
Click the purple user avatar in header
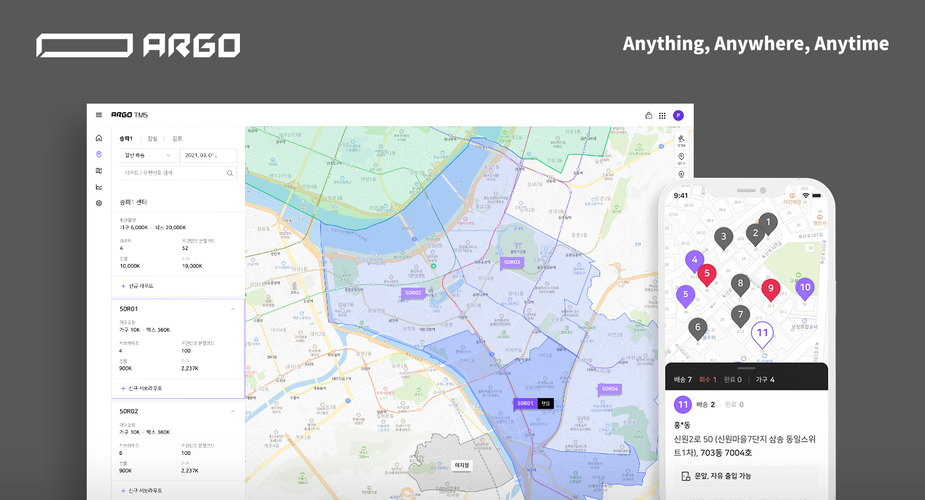(x=678, y=115)
